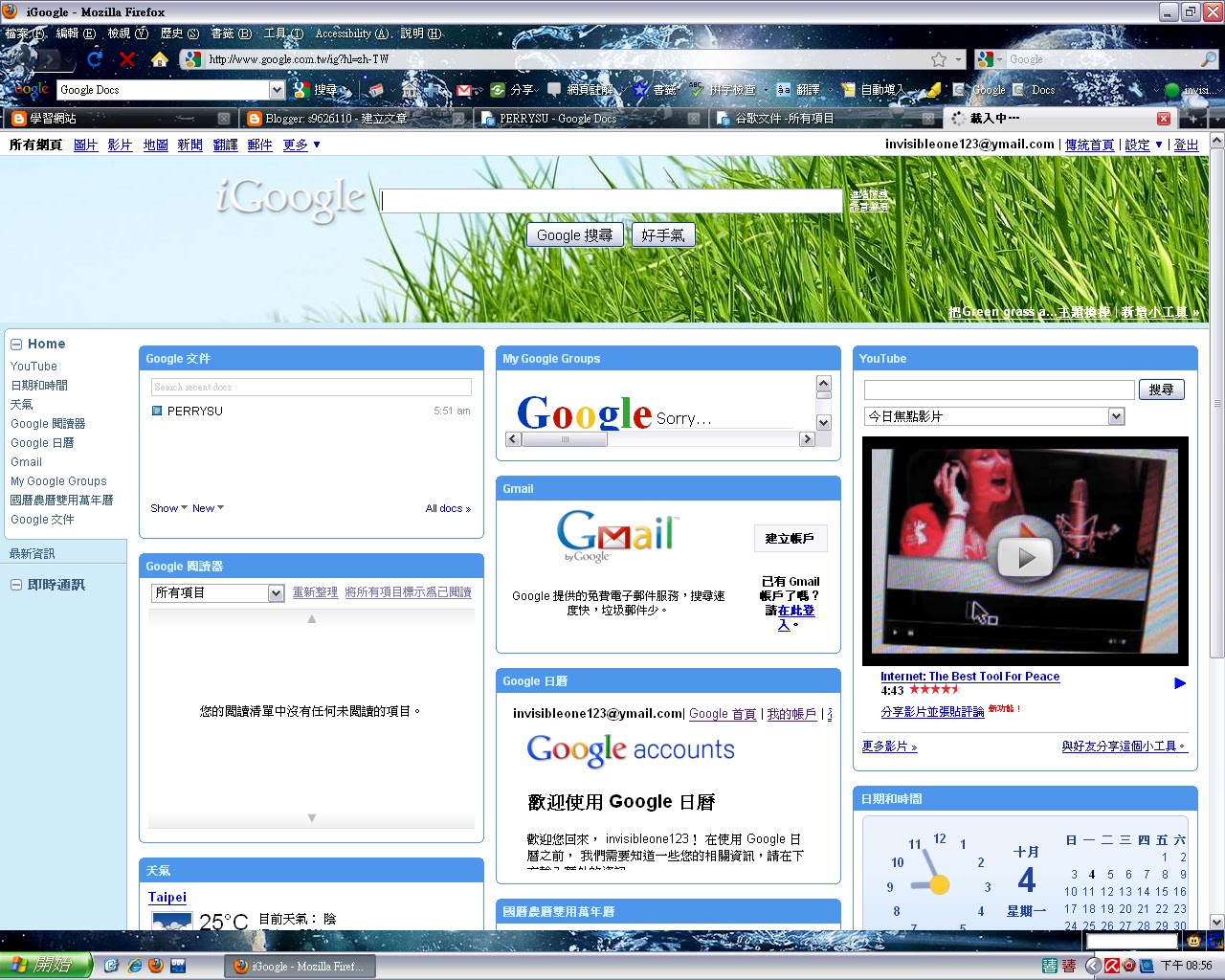
Task: Open the 歷史 History menu
Action: coord(179,33)
